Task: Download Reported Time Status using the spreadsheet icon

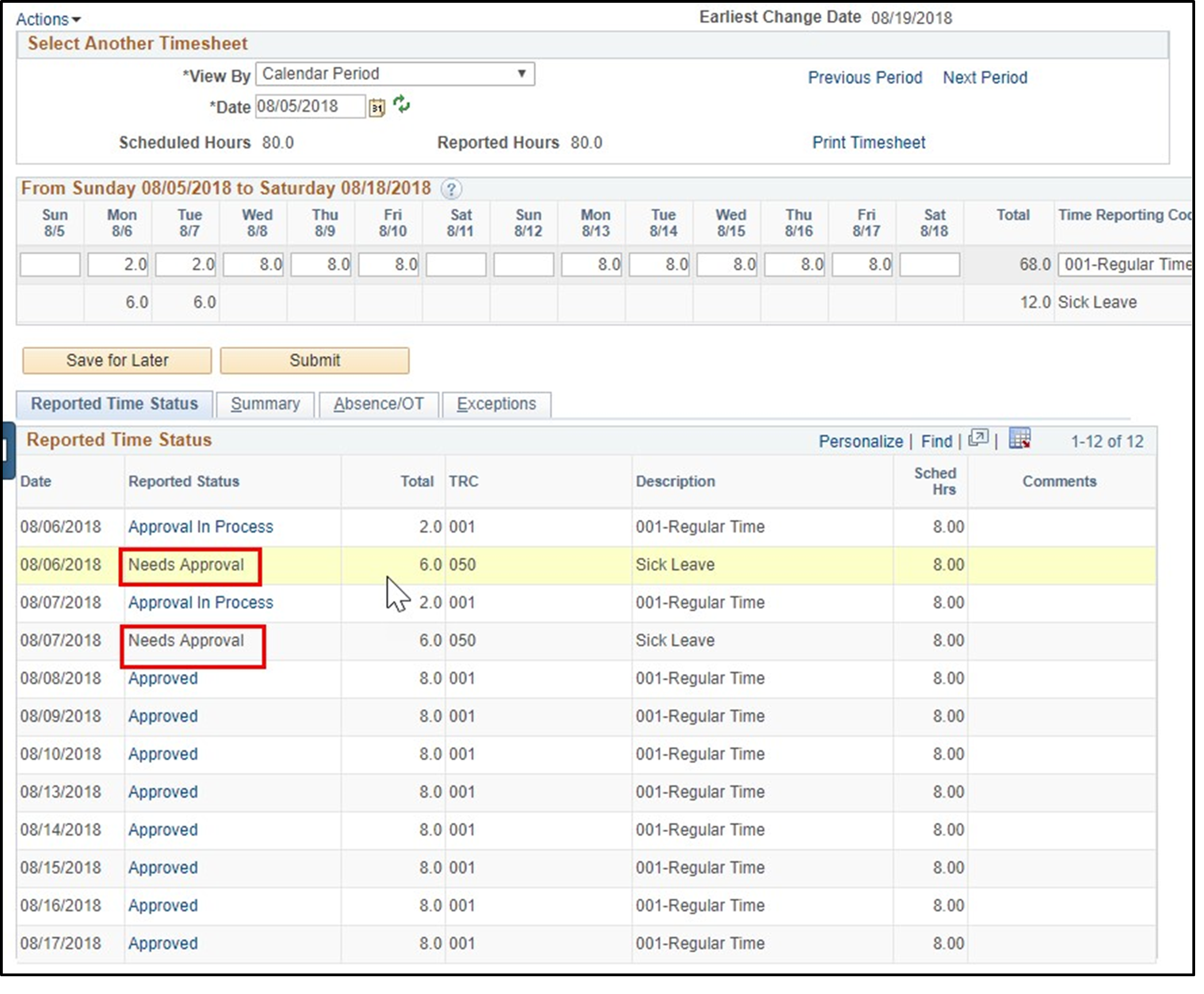Action: (x=1020, y=439)
